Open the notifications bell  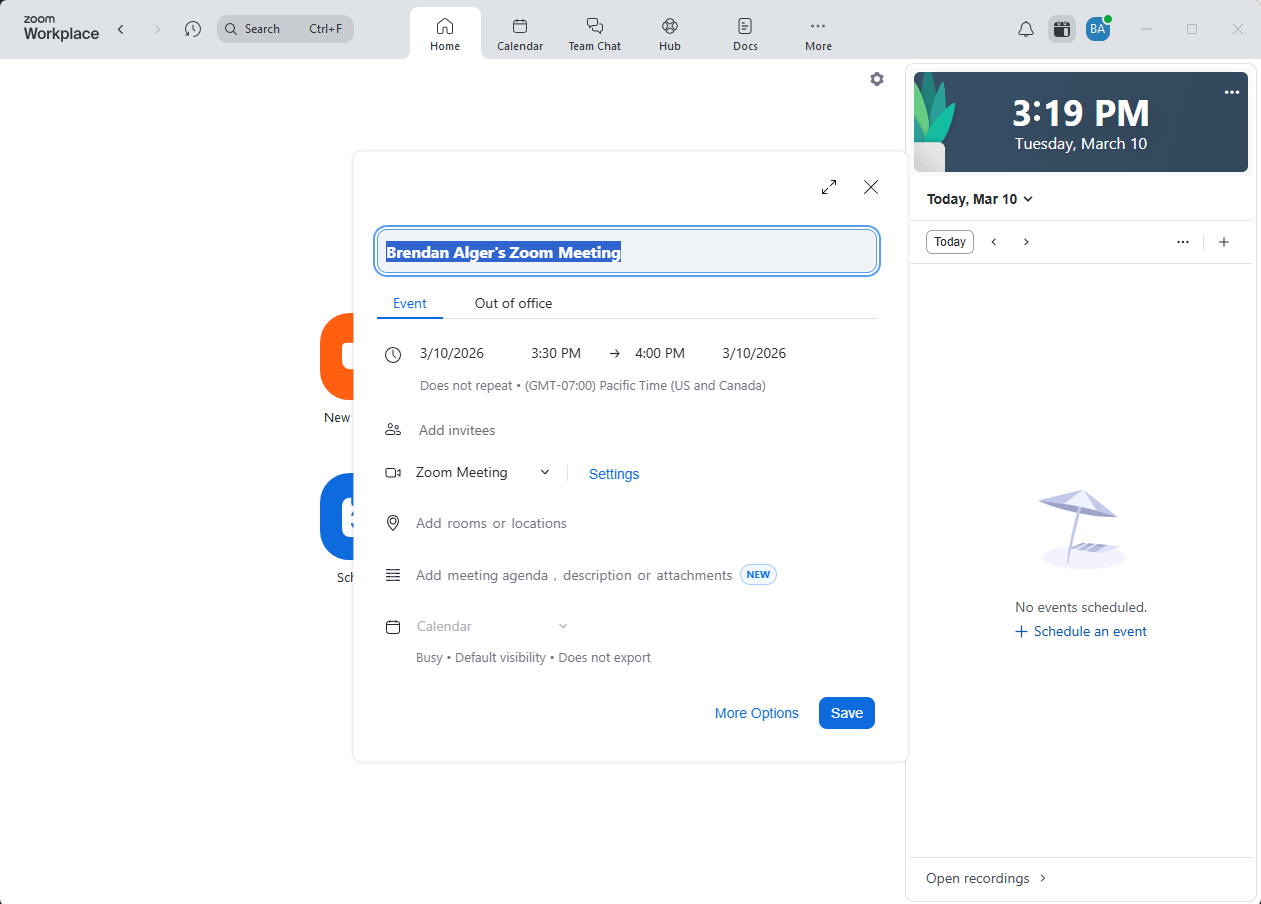tap(1025, 28)
